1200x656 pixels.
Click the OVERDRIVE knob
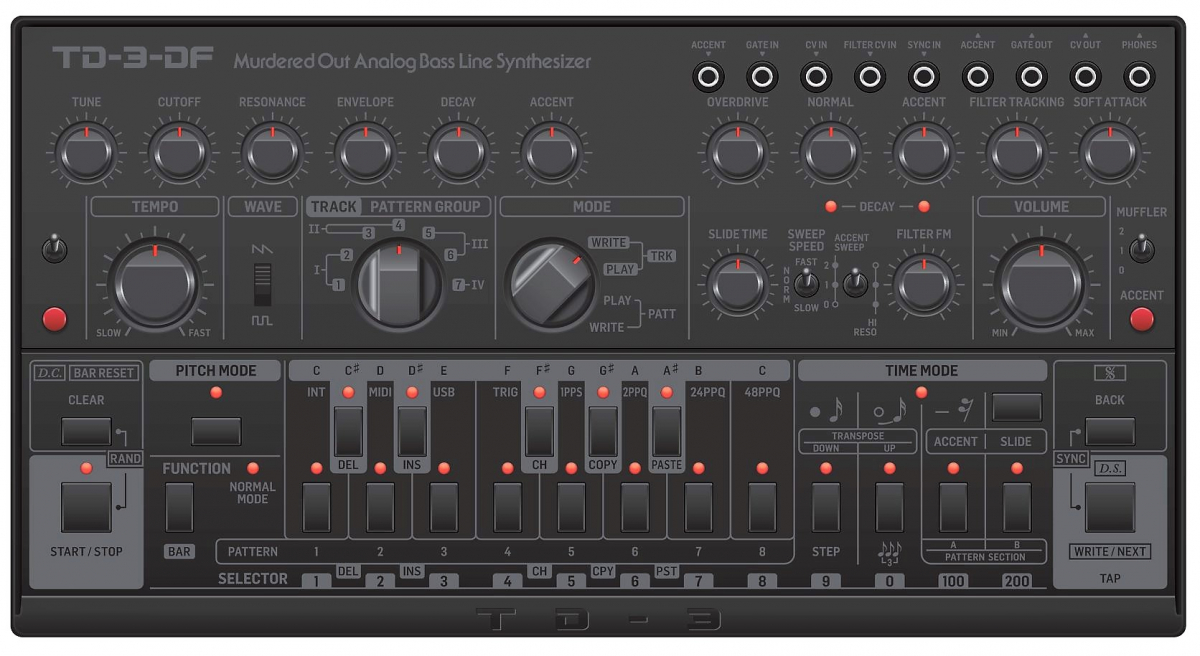click(x=738, y=152)
